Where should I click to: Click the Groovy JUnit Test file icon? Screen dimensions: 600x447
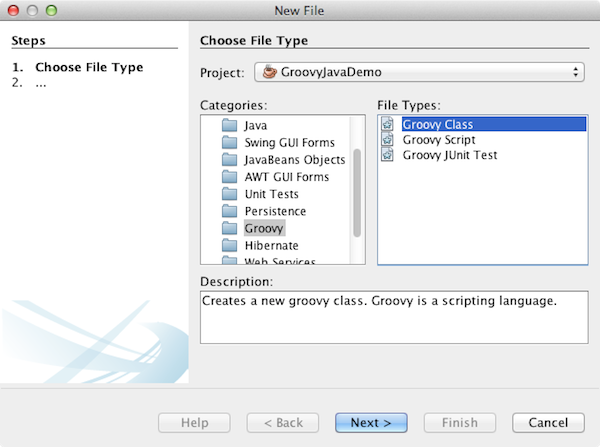387,155
